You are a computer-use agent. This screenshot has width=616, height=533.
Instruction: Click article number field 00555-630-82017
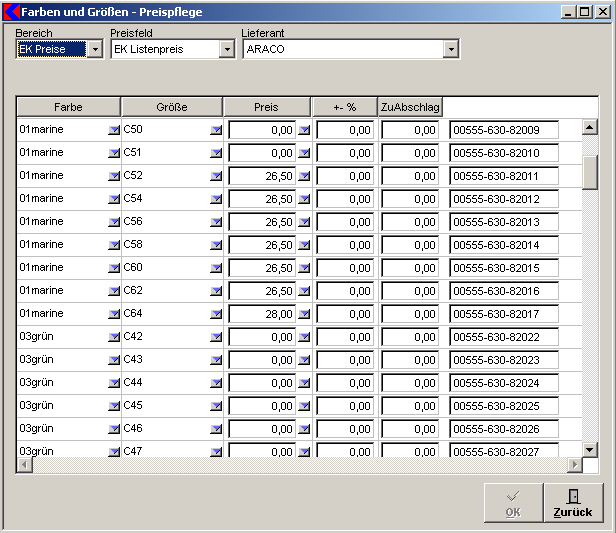(x=504, y=314)
